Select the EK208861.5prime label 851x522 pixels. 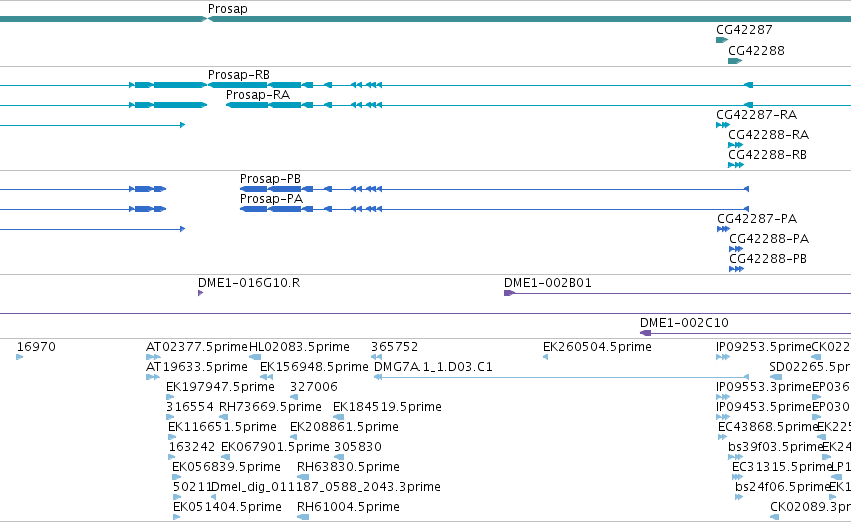click(345, 427)
